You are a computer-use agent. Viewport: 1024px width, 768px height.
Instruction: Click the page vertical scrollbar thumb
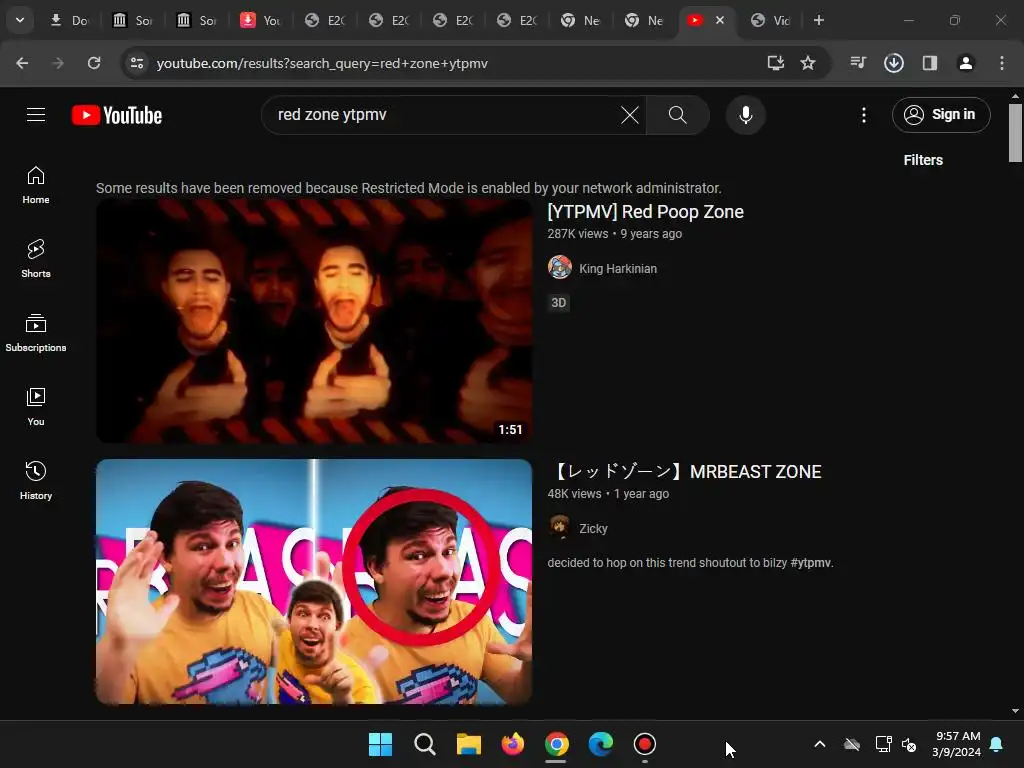point(1015,133)
